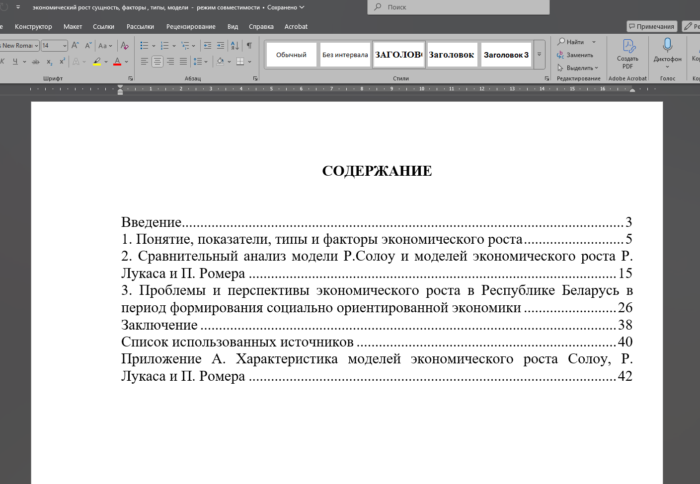
Task: Clear all formatting with eraser icon
Action: coord(125,46)
